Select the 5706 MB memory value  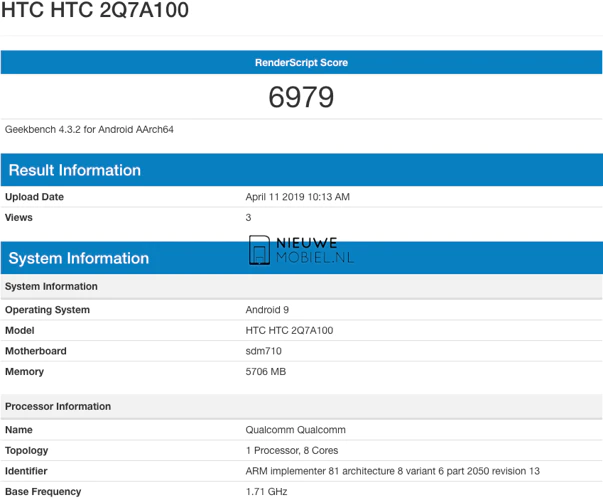(266, 372)
